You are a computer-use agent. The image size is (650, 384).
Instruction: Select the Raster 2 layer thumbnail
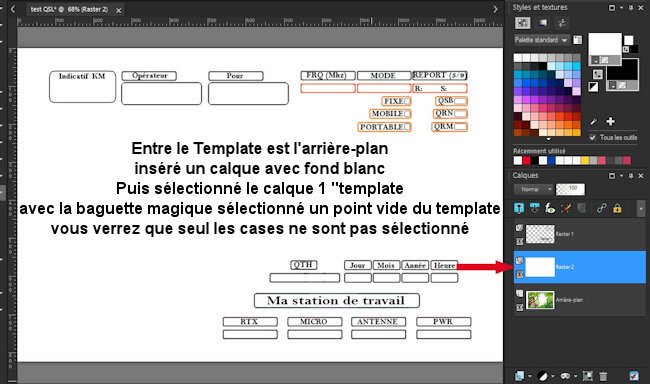click(x=540, y=267)
